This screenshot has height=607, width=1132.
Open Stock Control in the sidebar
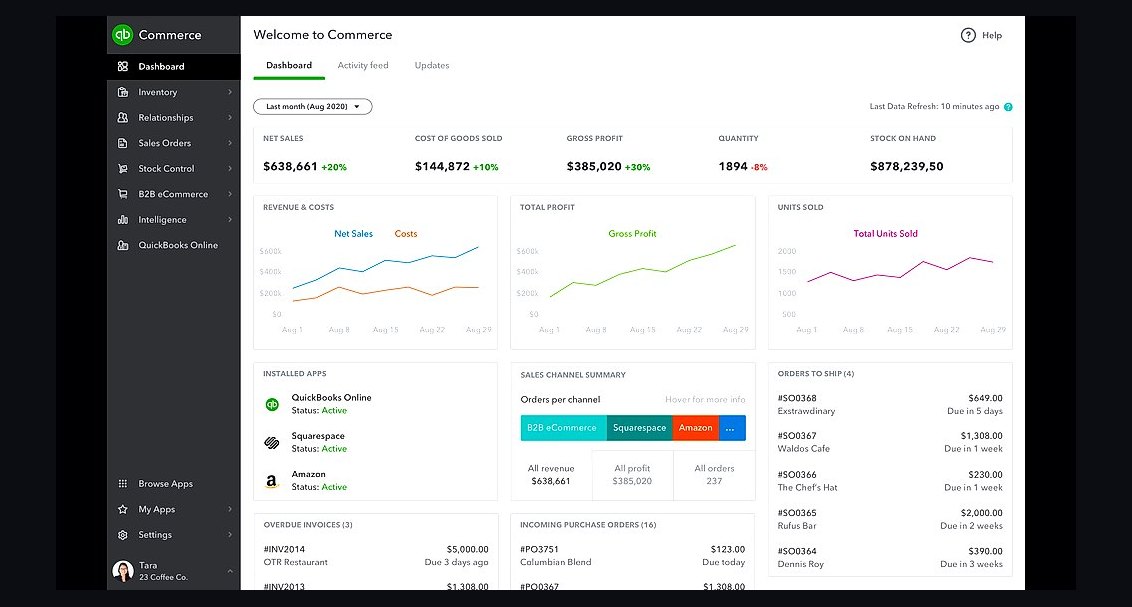pos(173,169)
